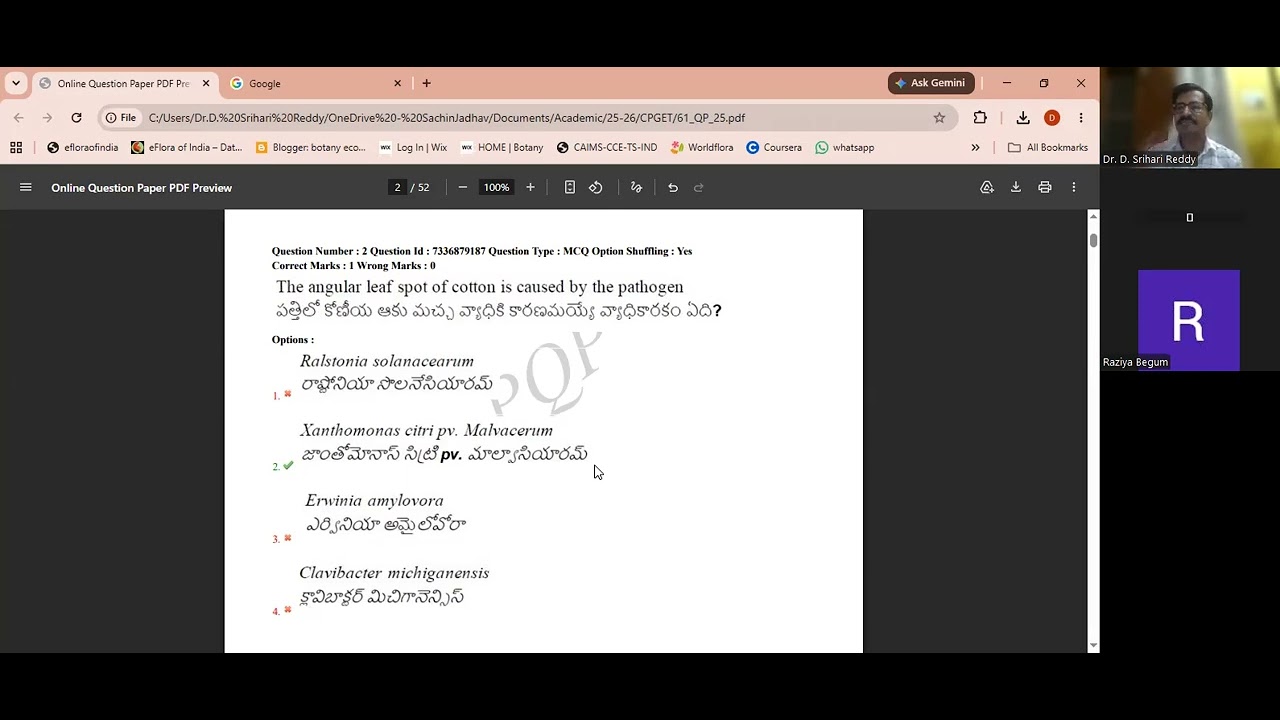1280x720 pixels.
Task: Click the Question Number 2 header line
Action: 482,251
